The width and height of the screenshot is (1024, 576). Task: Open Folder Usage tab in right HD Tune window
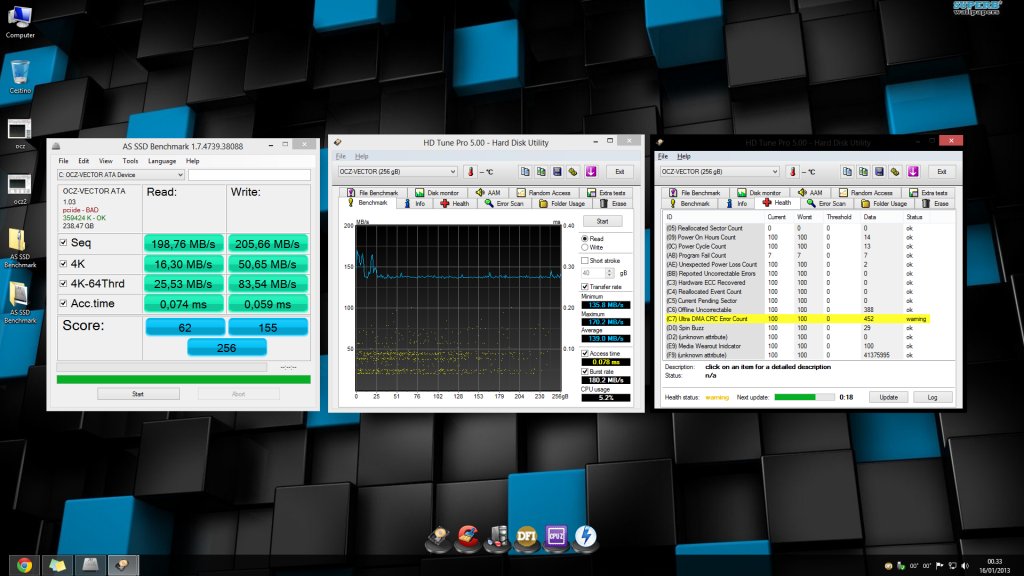[x=884, y=204]
